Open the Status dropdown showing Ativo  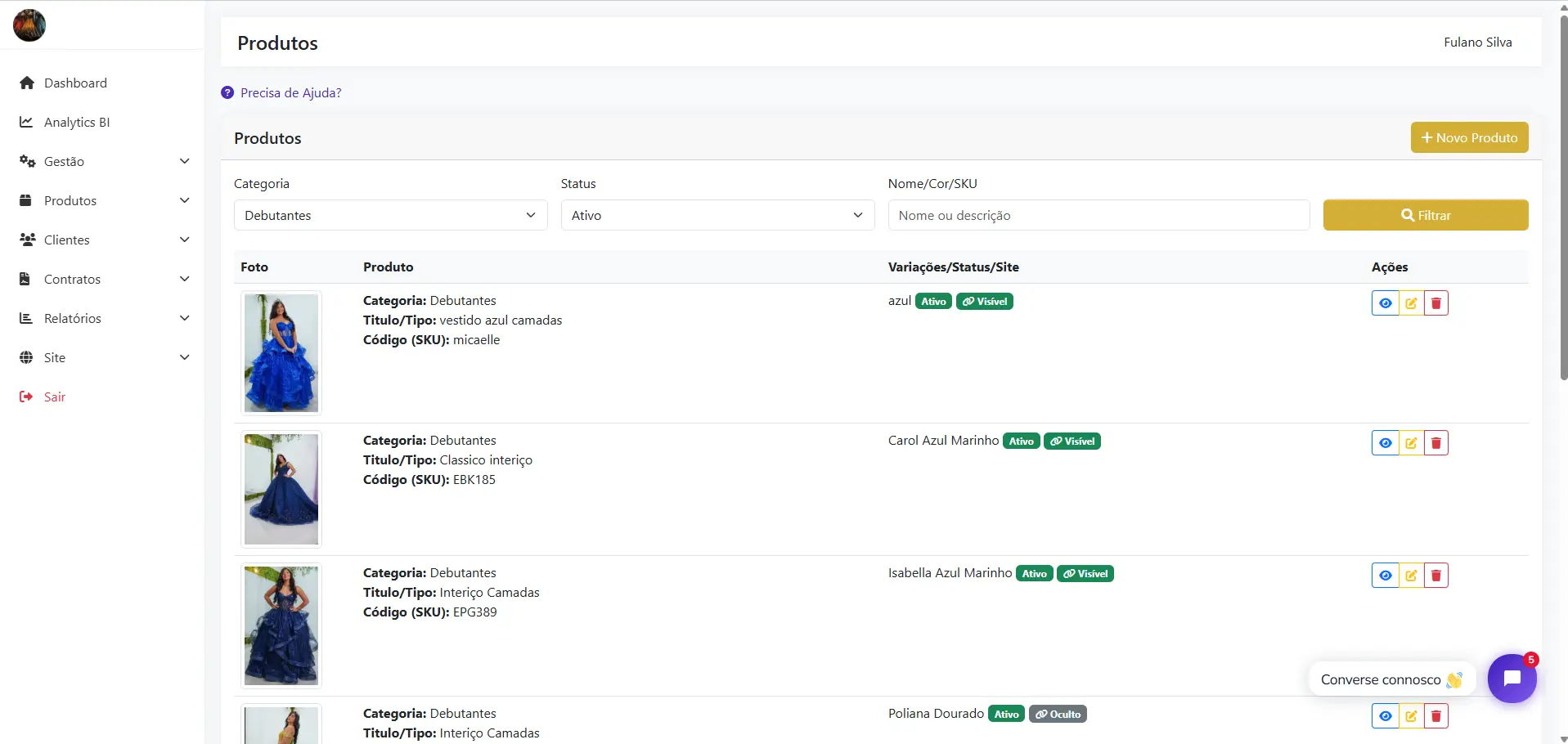click(718, 215)
